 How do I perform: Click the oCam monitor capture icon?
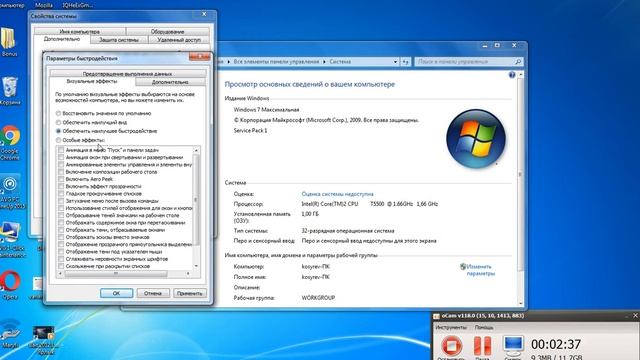click(x=513, y=346)
